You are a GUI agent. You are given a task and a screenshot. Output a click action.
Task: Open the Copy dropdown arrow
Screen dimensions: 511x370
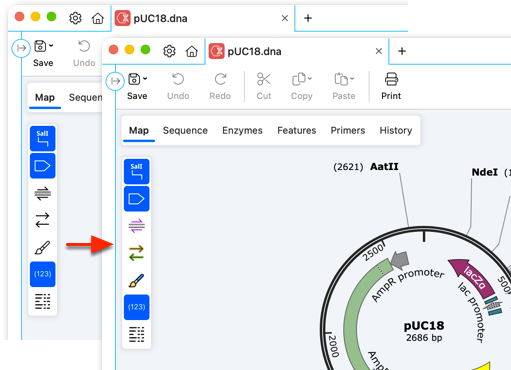coord(310,79)
